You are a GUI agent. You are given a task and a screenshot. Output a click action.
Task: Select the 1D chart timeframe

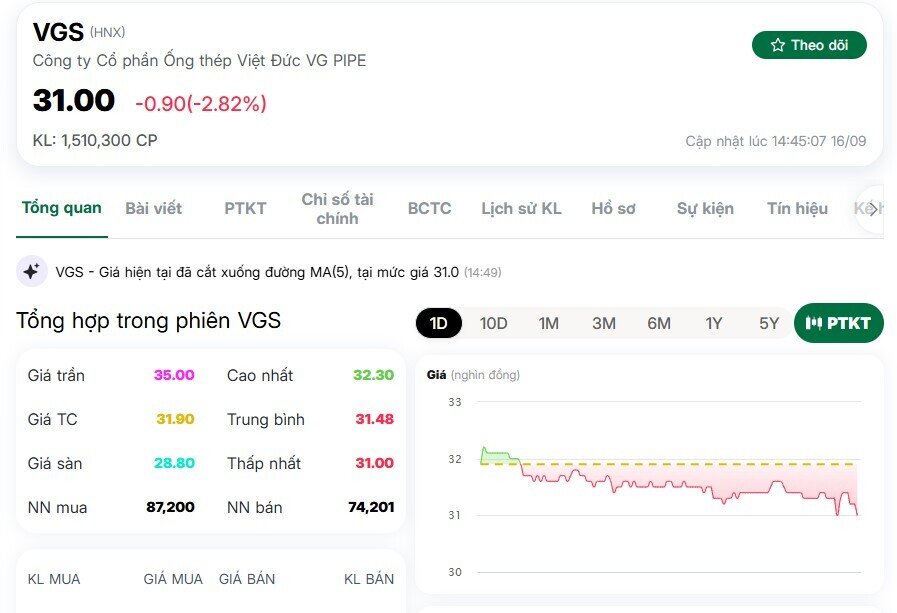pos(439,323)
